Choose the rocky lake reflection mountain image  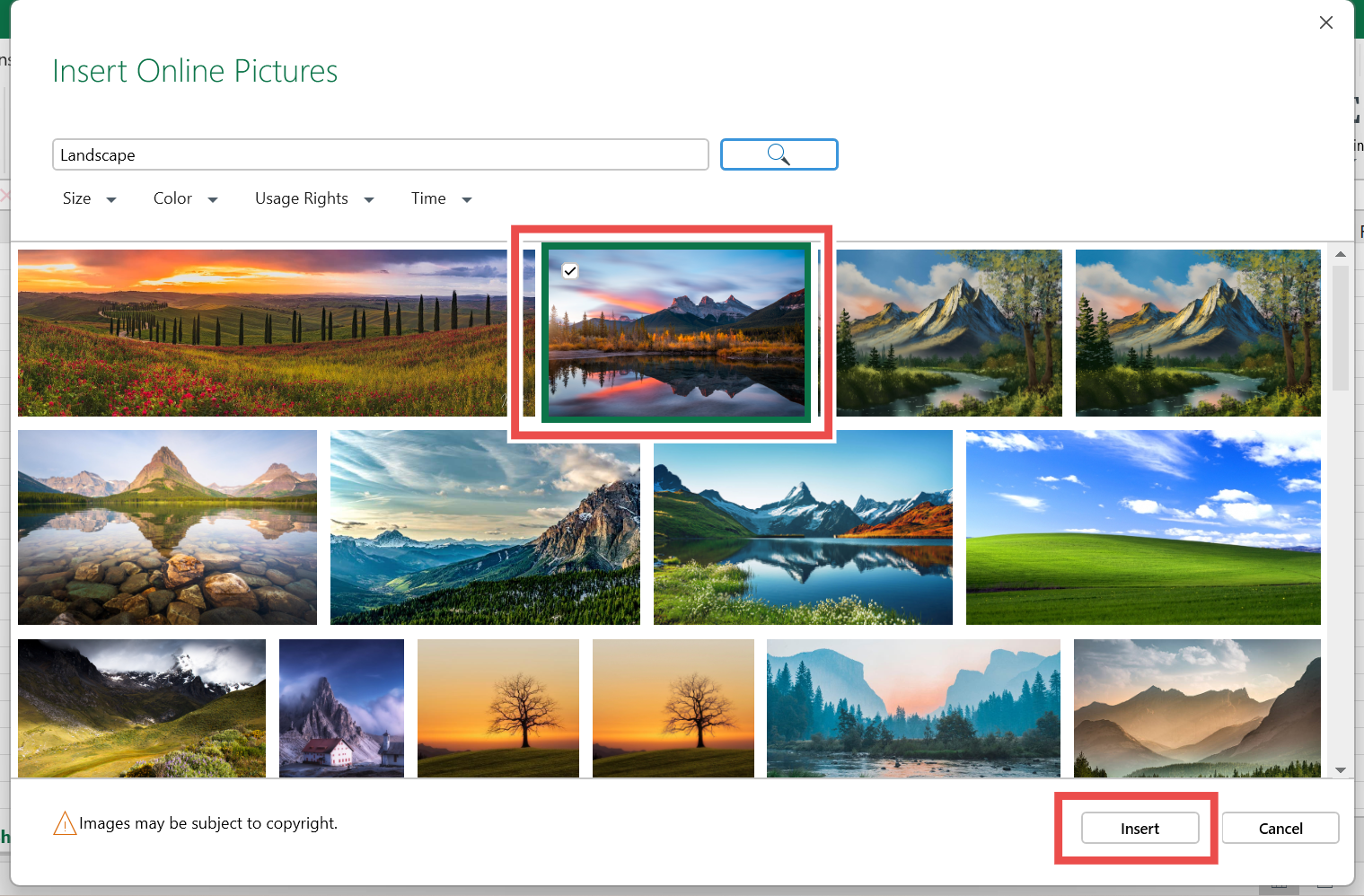tap(167, 527)
